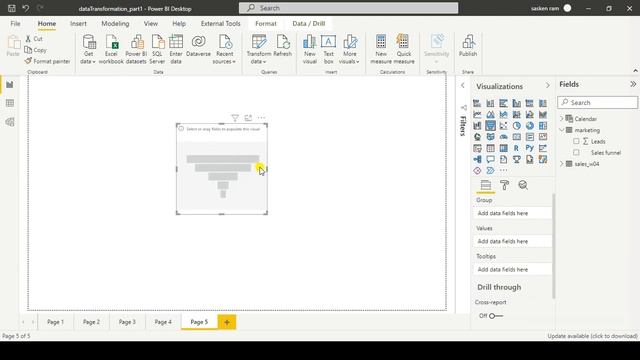This screenshot has width=640, height=360.
Task: Pick the treemap visualization
Action: [x=542, y=126]
